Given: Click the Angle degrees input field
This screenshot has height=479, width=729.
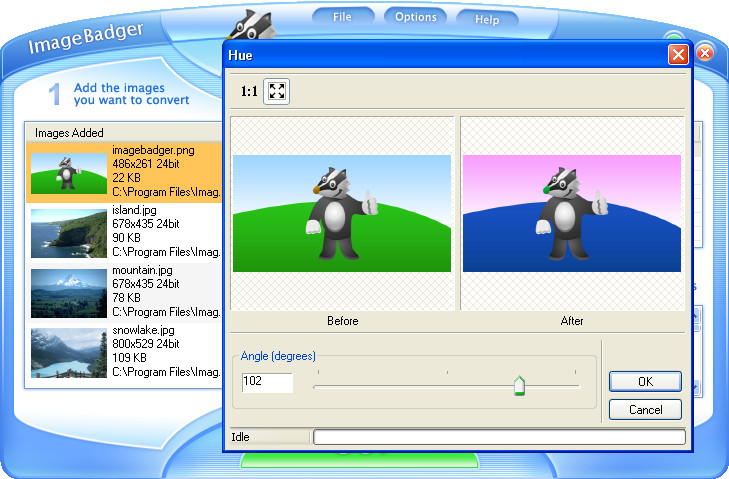Looking at the screenshot, I should 267,382.
